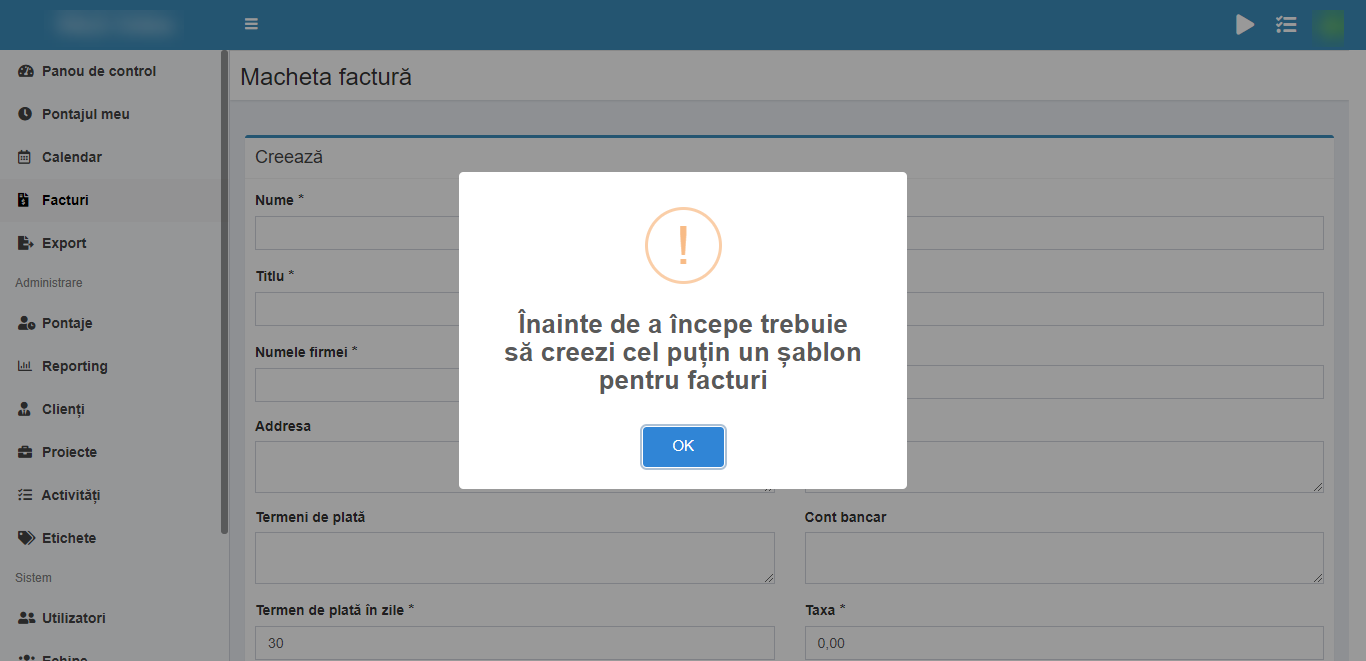Screen dimensions: 1366x661
Task: Click the Panou de control dashboard icon
Action: pos(26,71)
